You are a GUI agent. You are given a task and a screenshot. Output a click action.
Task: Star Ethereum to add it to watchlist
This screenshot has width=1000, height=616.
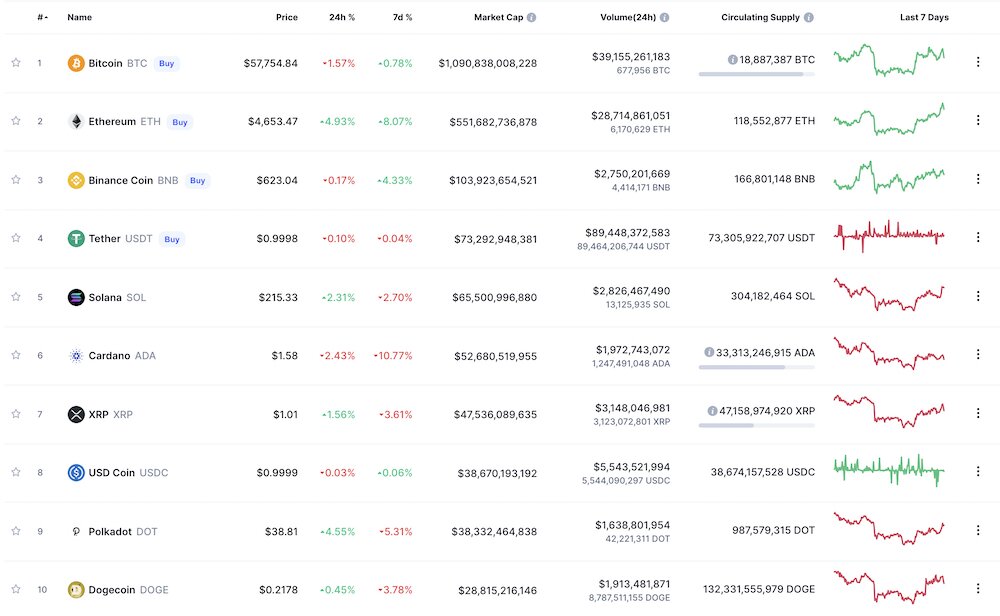pos(15,120)
